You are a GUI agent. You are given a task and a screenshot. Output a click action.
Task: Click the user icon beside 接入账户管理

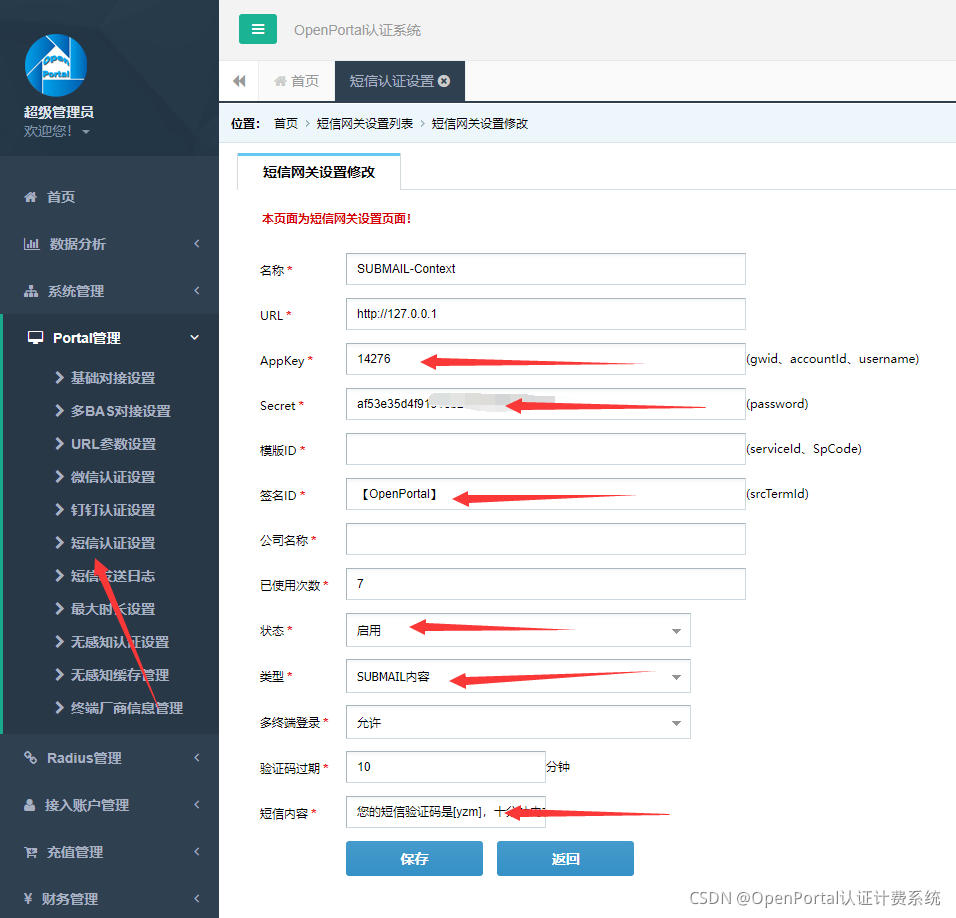click(29, 805)
